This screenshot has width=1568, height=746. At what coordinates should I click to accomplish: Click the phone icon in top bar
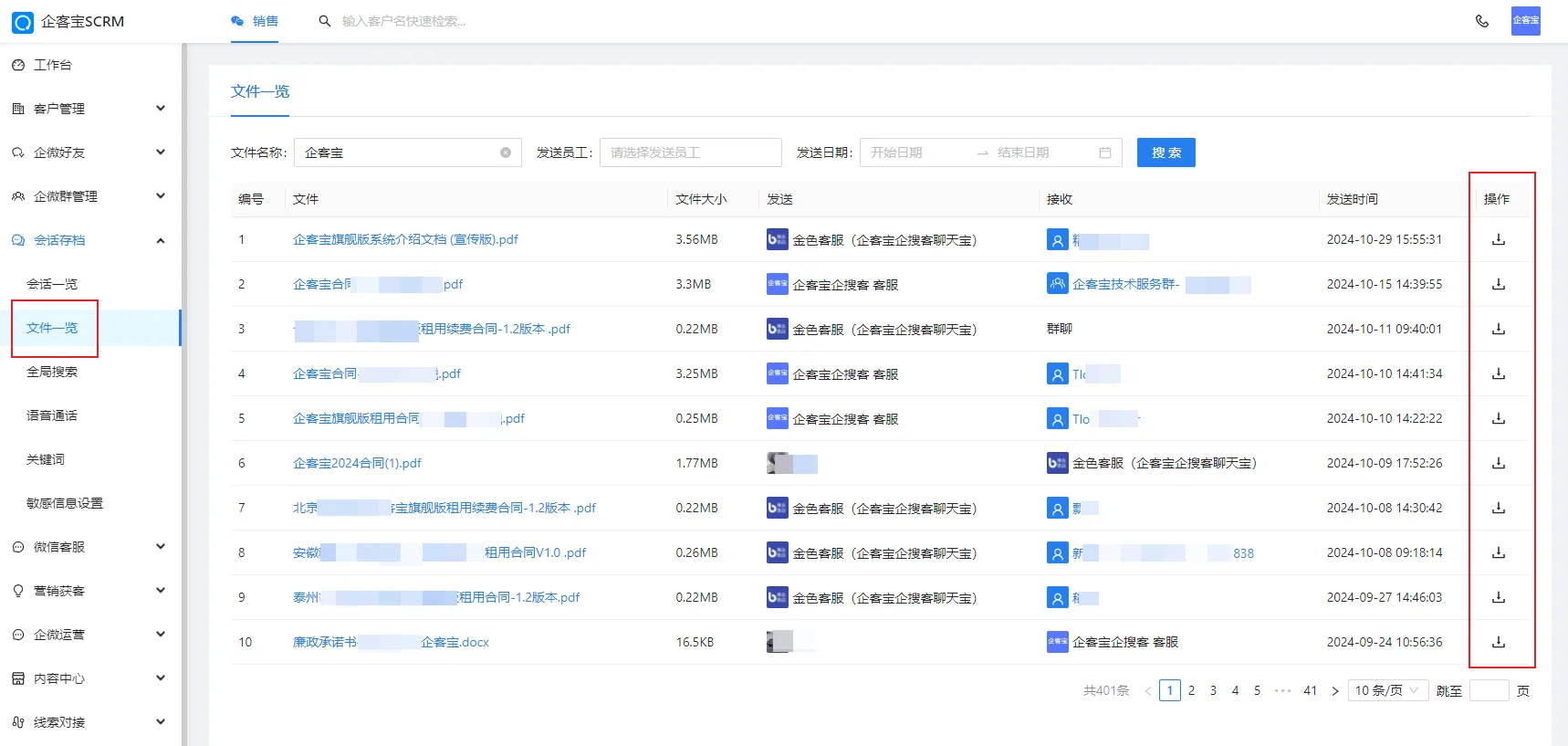(1482, 21)
